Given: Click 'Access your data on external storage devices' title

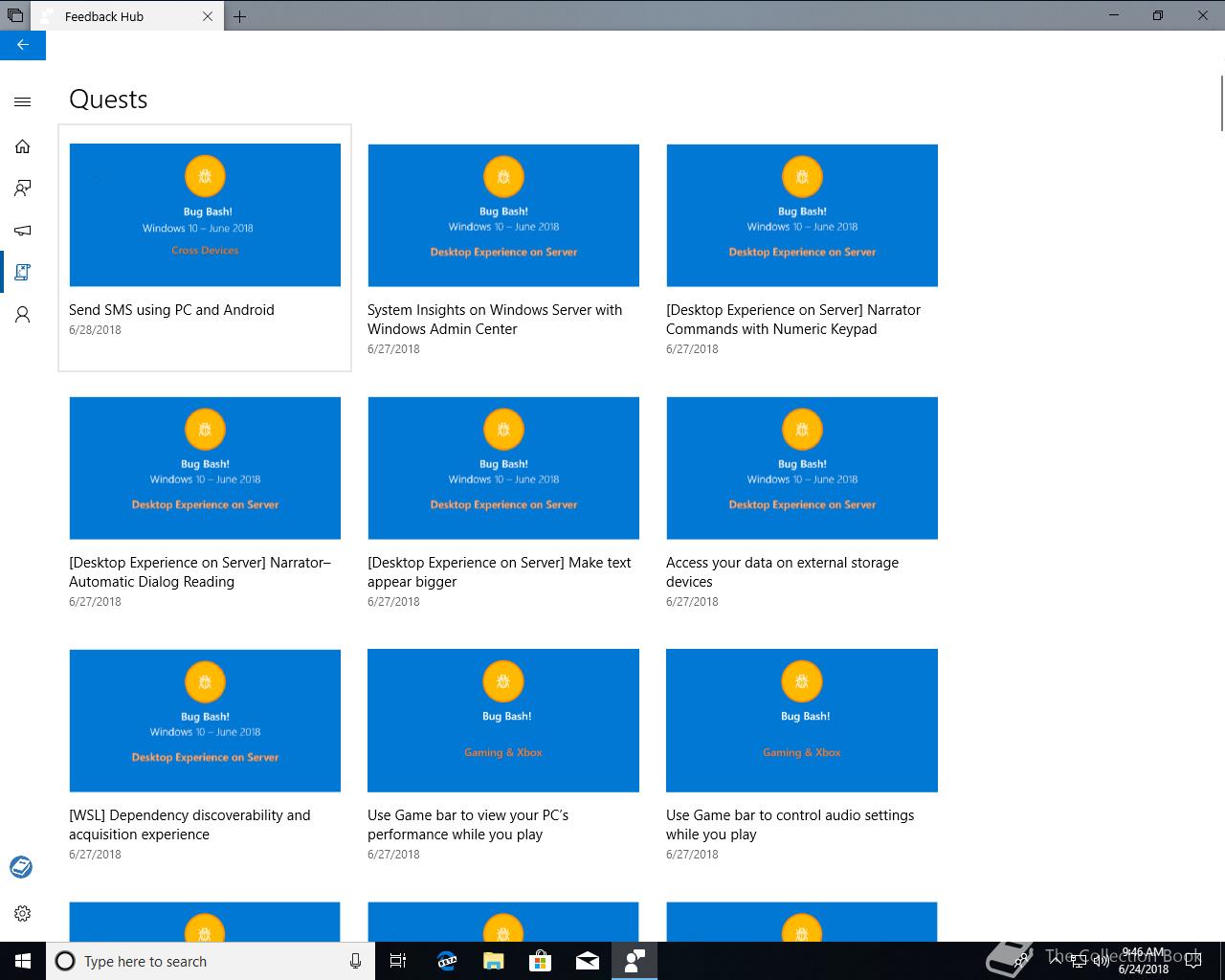Looking at the screenshot, I should [x=783, y=572].
